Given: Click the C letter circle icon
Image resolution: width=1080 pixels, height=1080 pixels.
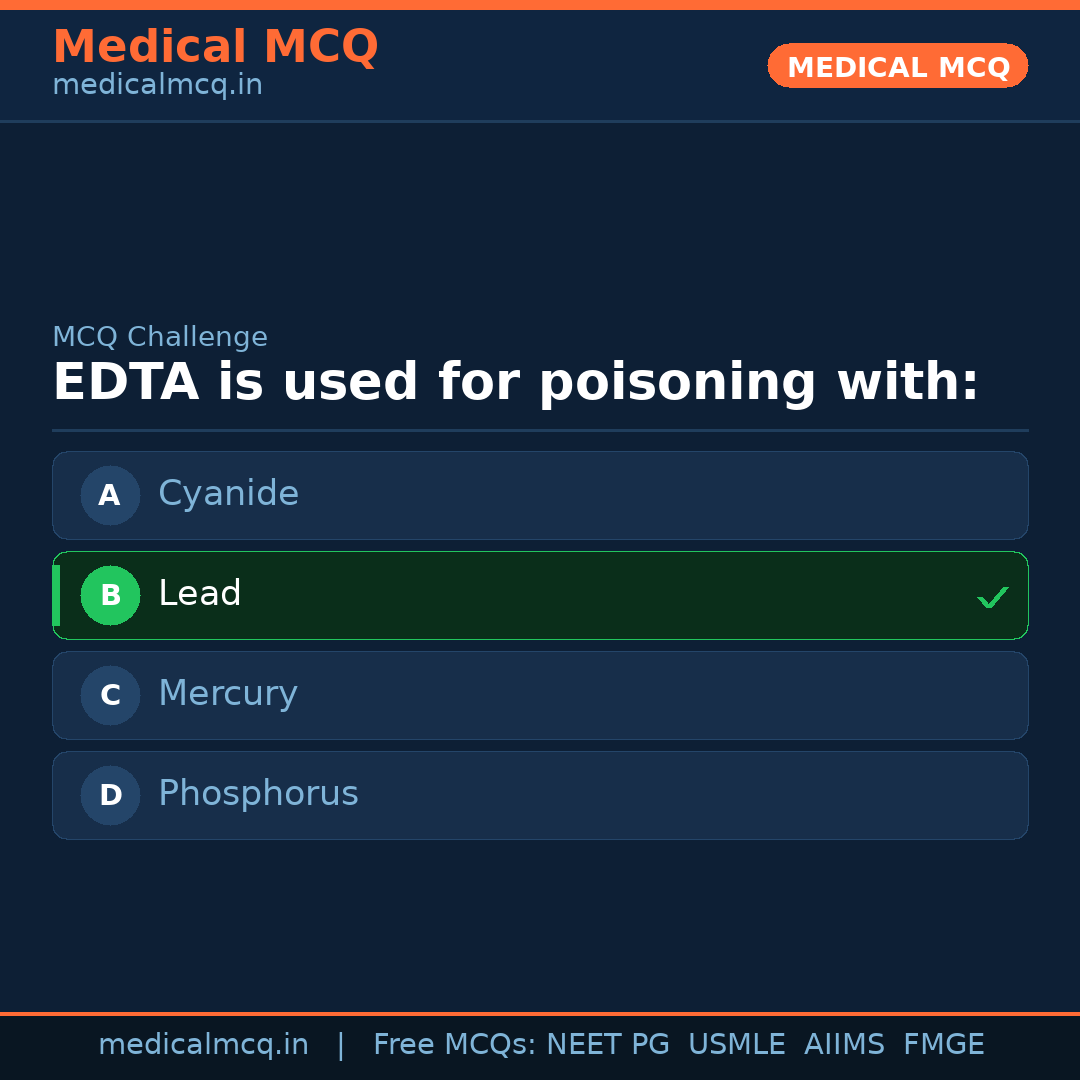Looking at the screenshot, I should pos(110,695).
